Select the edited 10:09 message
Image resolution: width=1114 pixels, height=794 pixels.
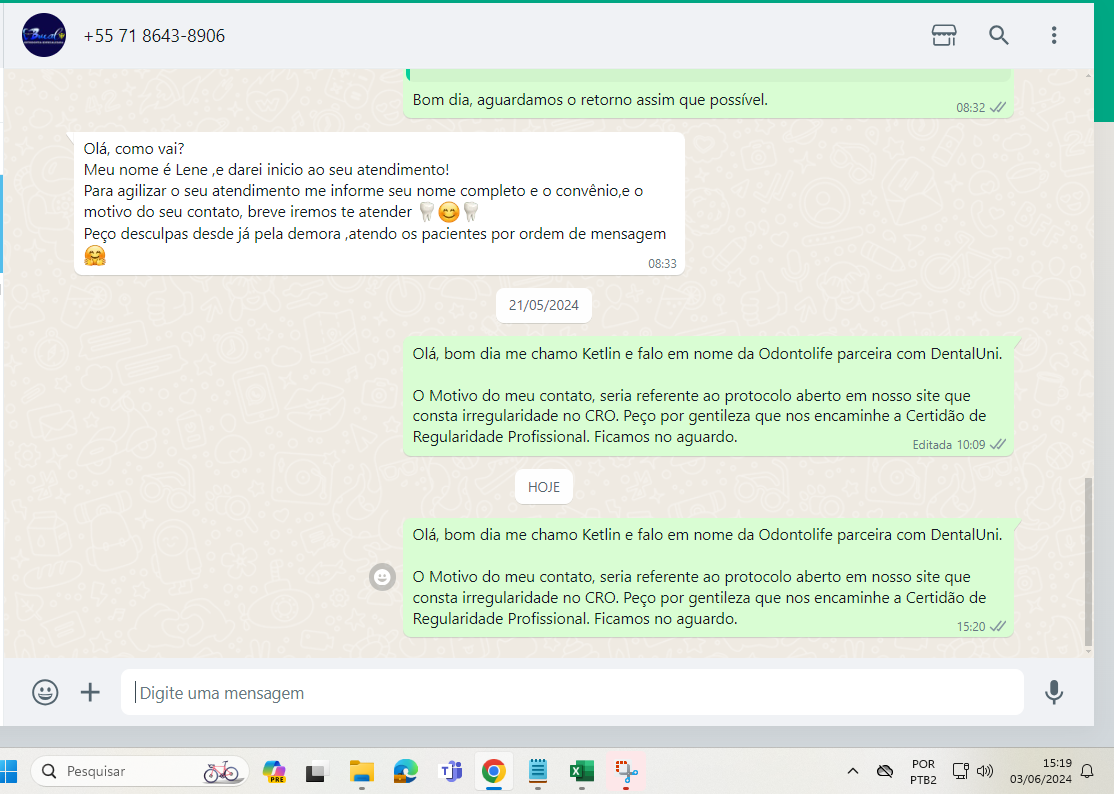click(x=708, y=396)
